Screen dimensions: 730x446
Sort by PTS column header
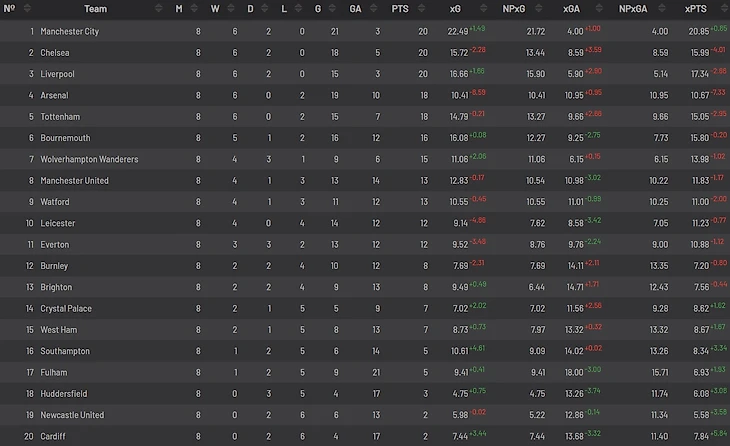pyautogui.click(x=400, y=9)
